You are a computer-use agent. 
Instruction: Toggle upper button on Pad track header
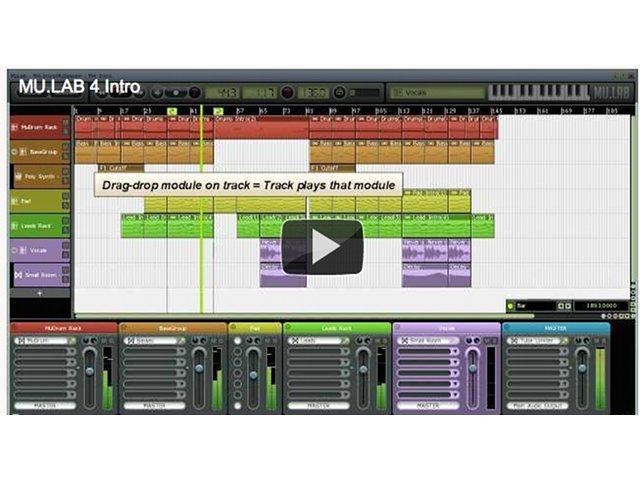(65, 196)
